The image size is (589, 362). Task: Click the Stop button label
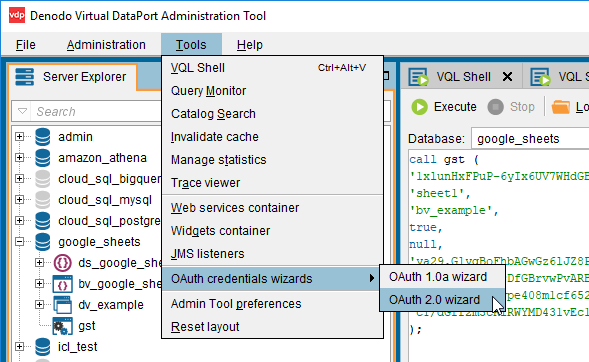522,107
